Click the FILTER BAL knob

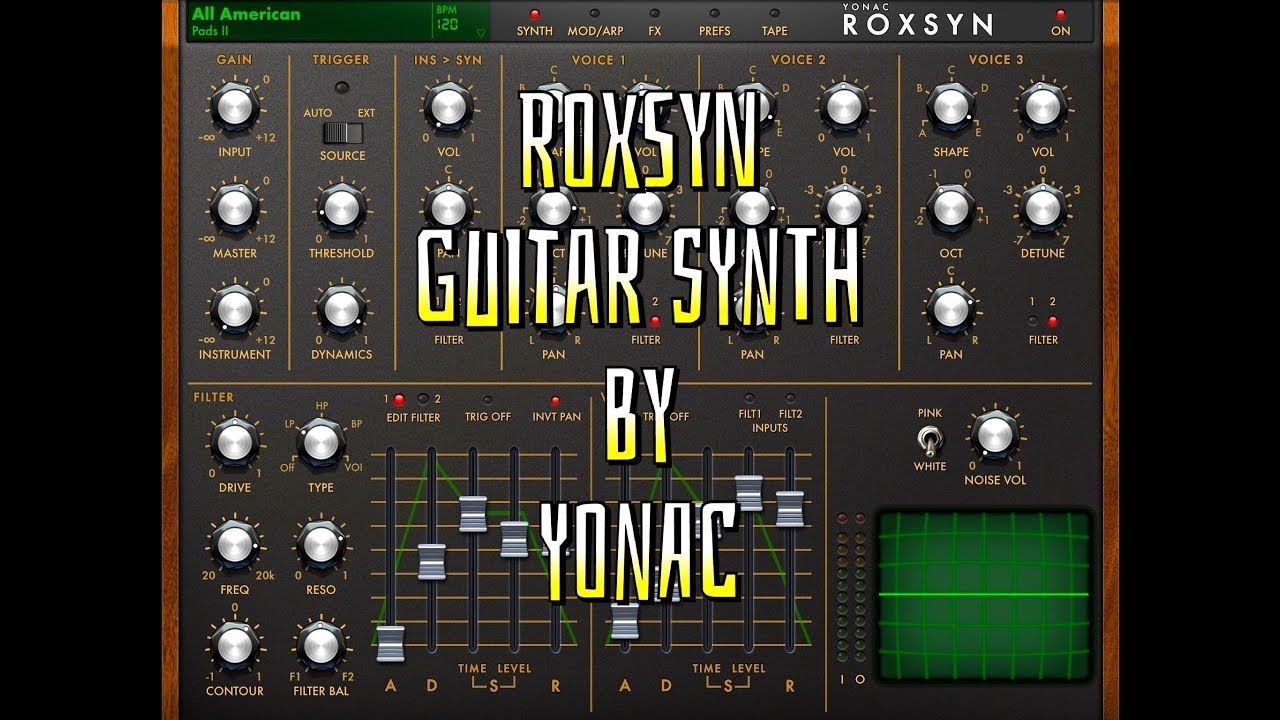[x=321, y=645]
